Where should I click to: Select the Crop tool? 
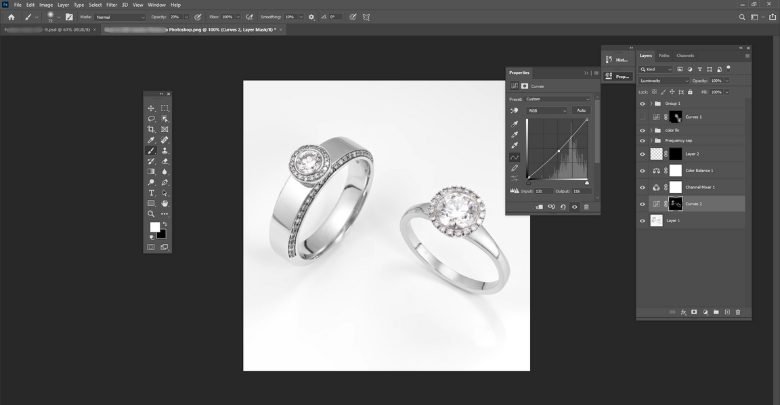(x=151, y=129)
